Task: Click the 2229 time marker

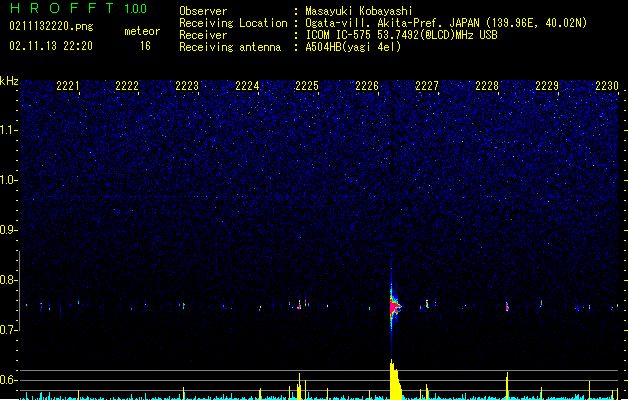Action: [547, 86]
